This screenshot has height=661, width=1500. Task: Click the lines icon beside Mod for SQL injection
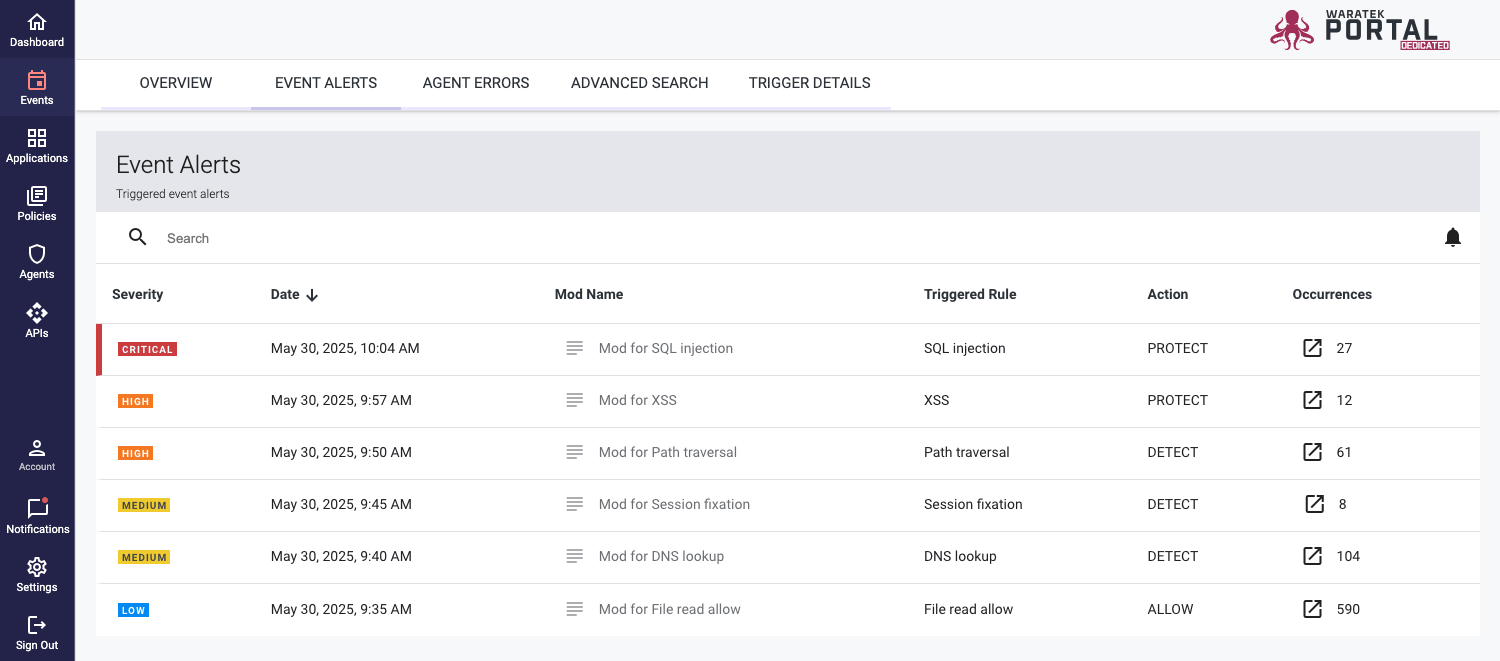click(574, 348)
